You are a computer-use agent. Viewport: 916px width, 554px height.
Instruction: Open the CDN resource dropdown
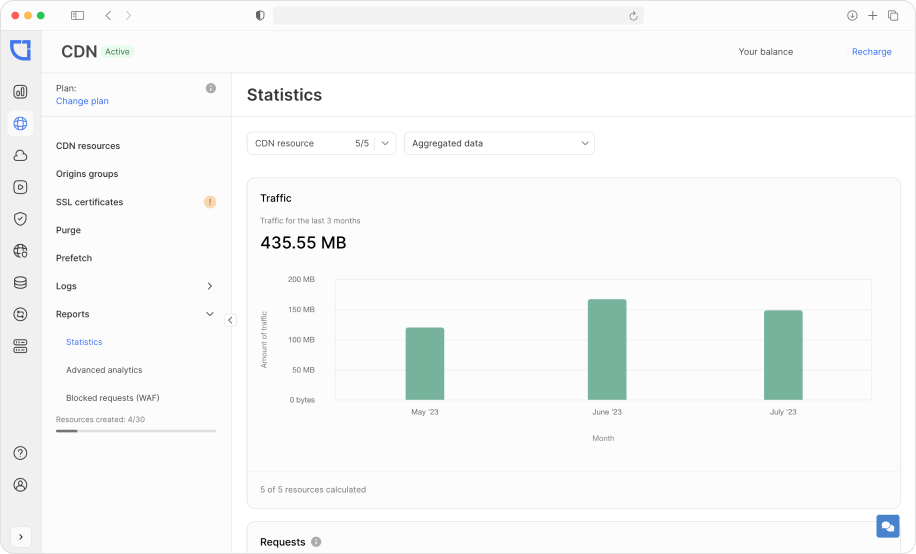[321, 143]
